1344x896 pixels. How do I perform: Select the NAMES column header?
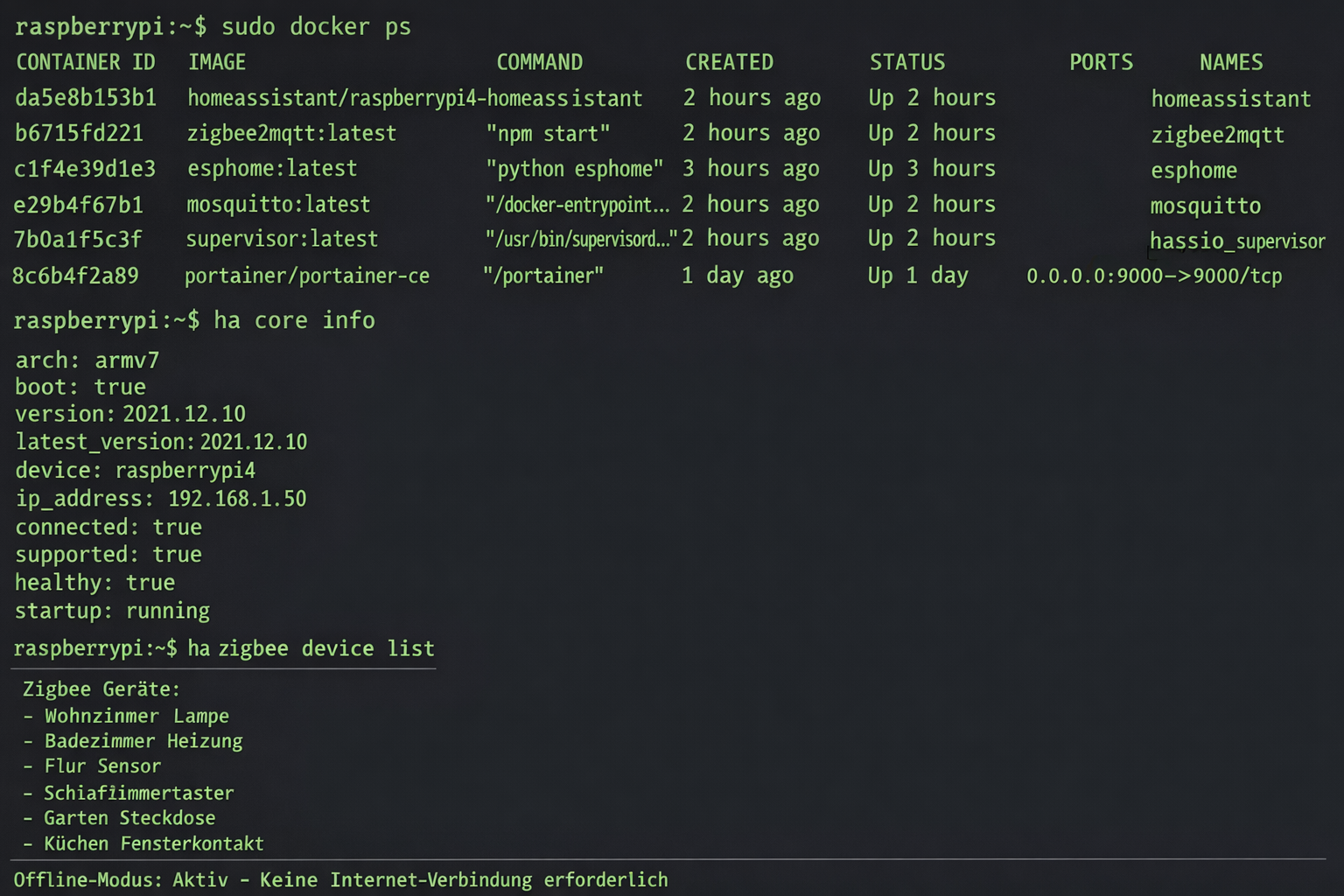pos(1231,62)
